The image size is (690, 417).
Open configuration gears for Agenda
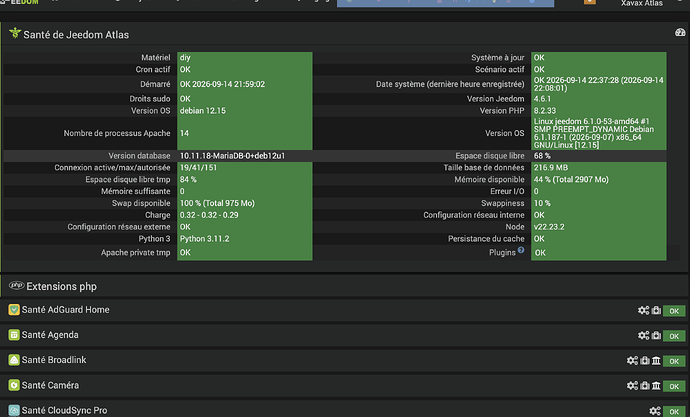click(643, 336)
